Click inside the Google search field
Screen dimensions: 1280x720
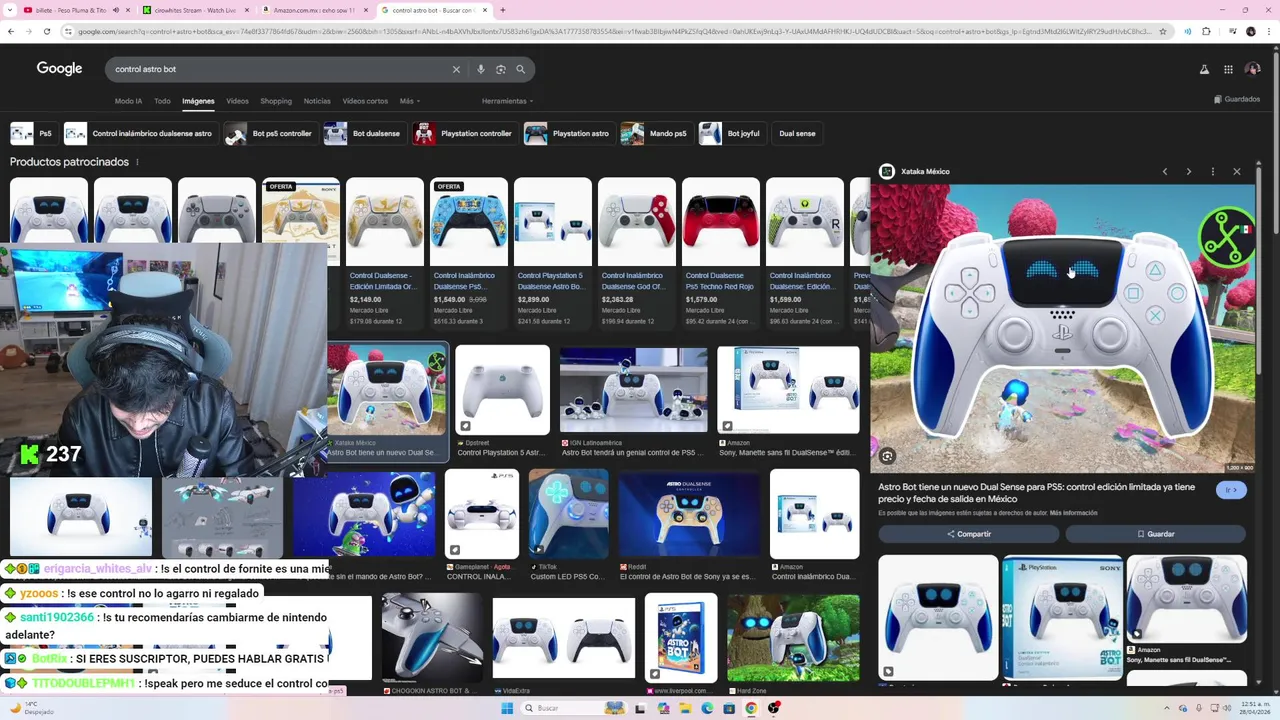point(280,69)
